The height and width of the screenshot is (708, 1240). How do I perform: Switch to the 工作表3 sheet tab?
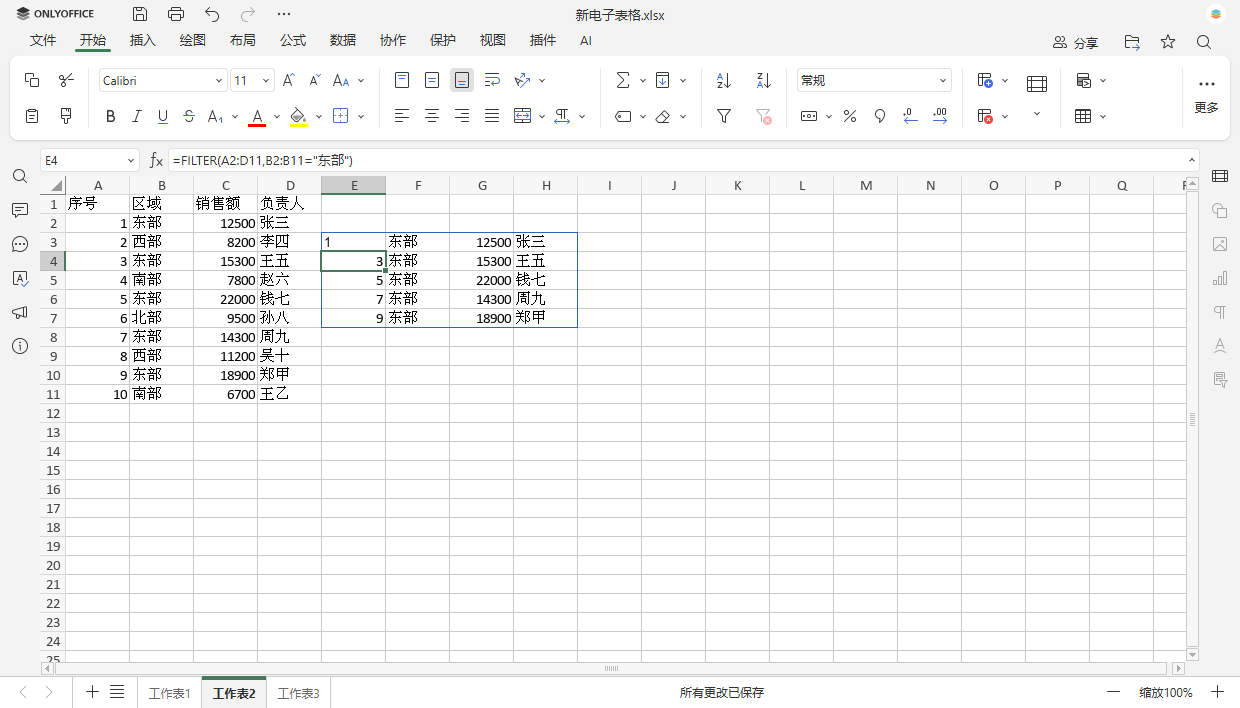tap(297, 691)
